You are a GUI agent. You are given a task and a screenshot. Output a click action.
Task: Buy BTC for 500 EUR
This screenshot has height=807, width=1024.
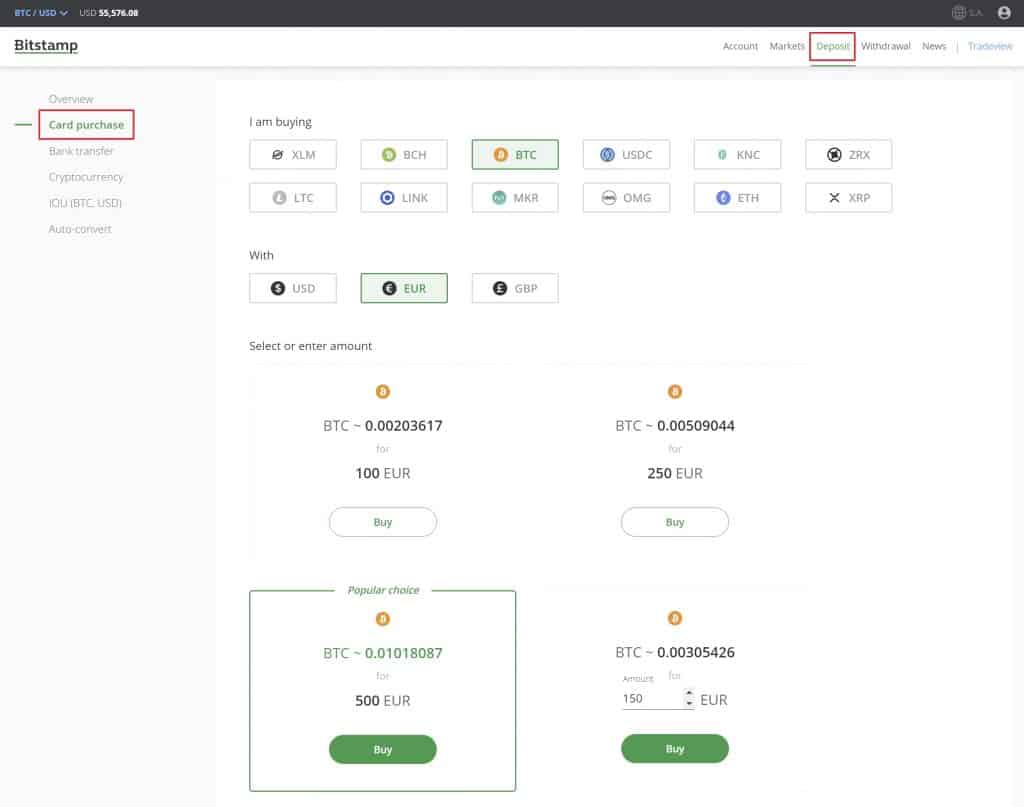pyautogui.click(x=383, y=749)
